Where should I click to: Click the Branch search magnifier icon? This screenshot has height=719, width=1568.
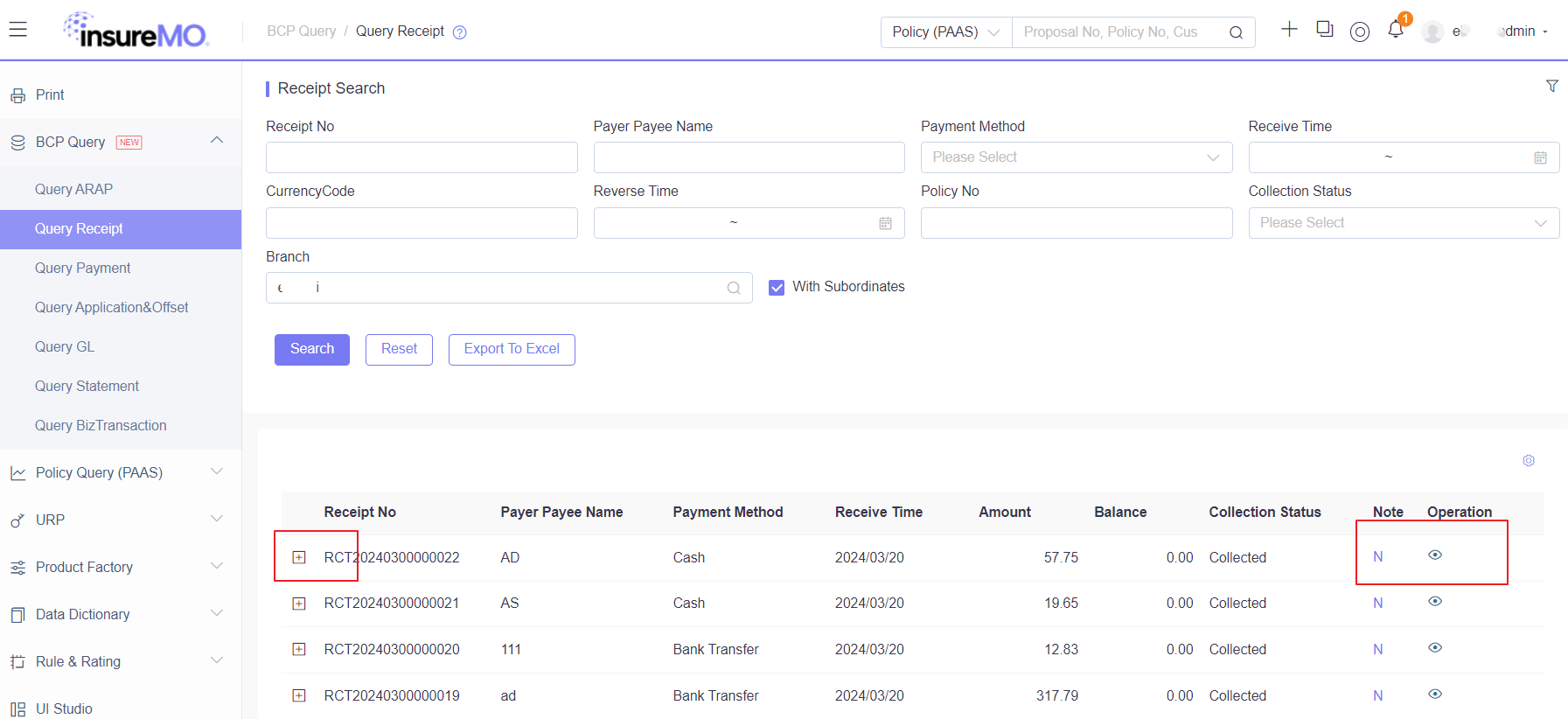734,288
